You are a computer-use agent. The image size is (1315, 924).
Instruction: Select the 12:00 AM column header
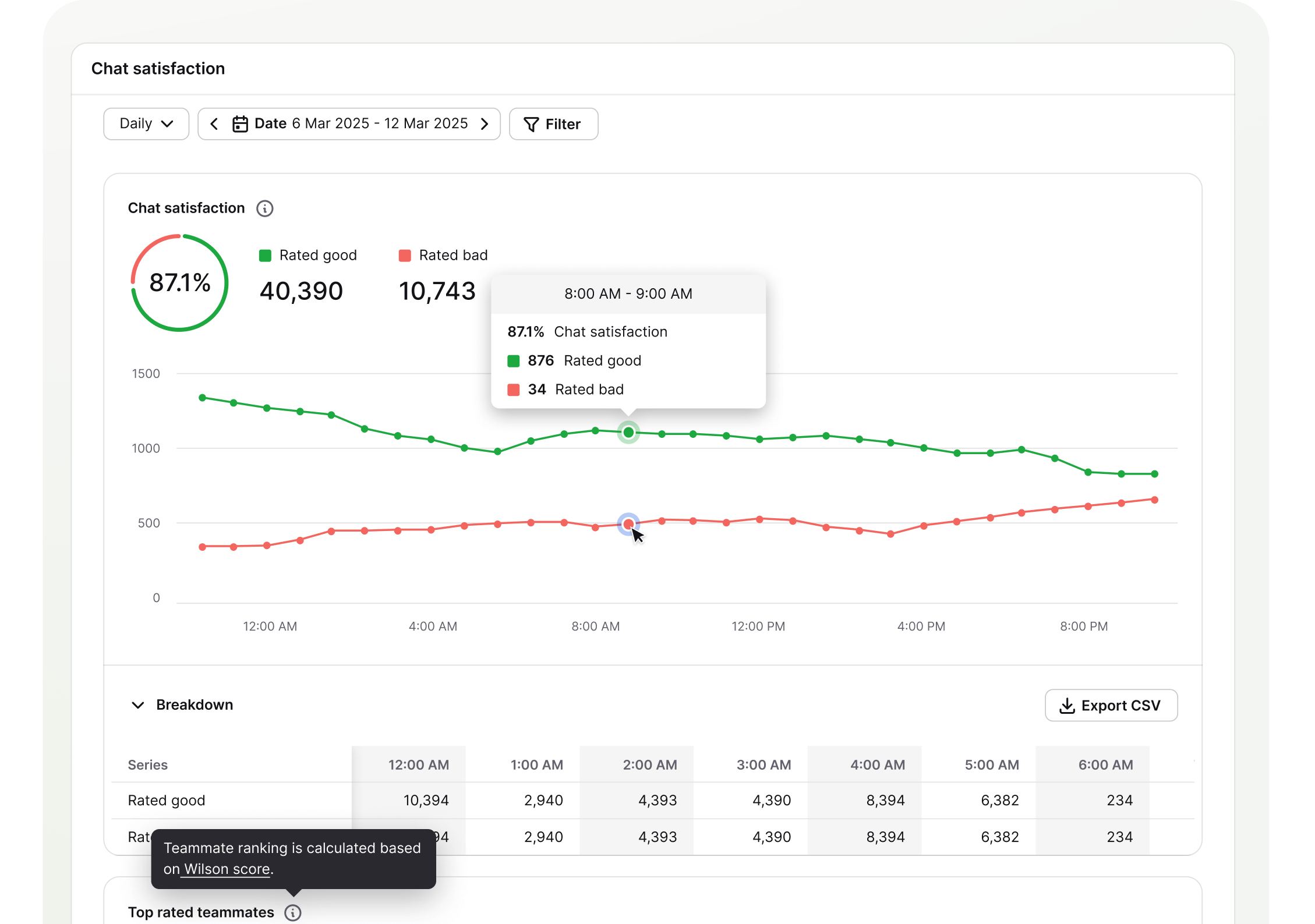[418, 765]
